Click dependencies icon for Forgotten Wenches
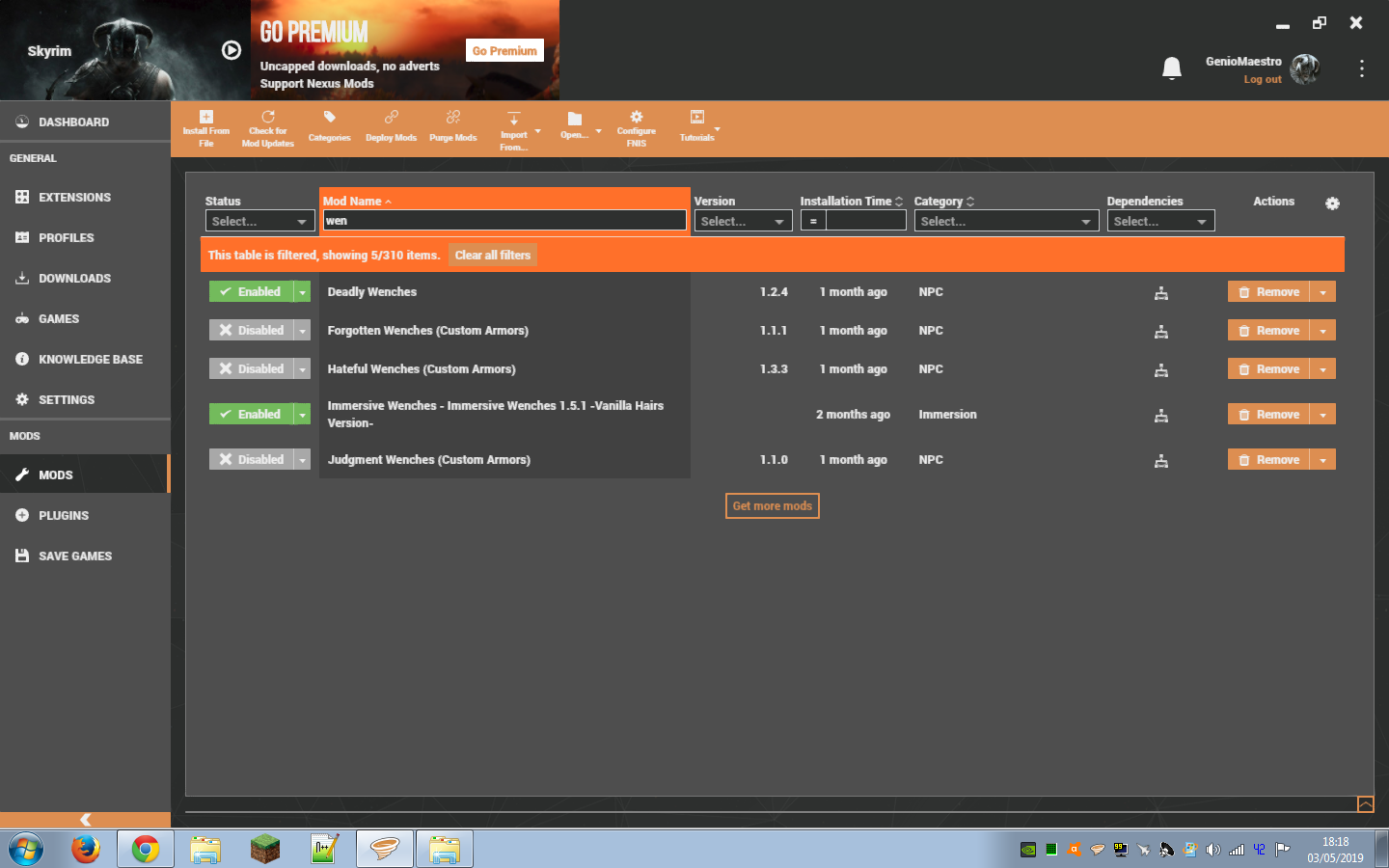 point(1161,332)
